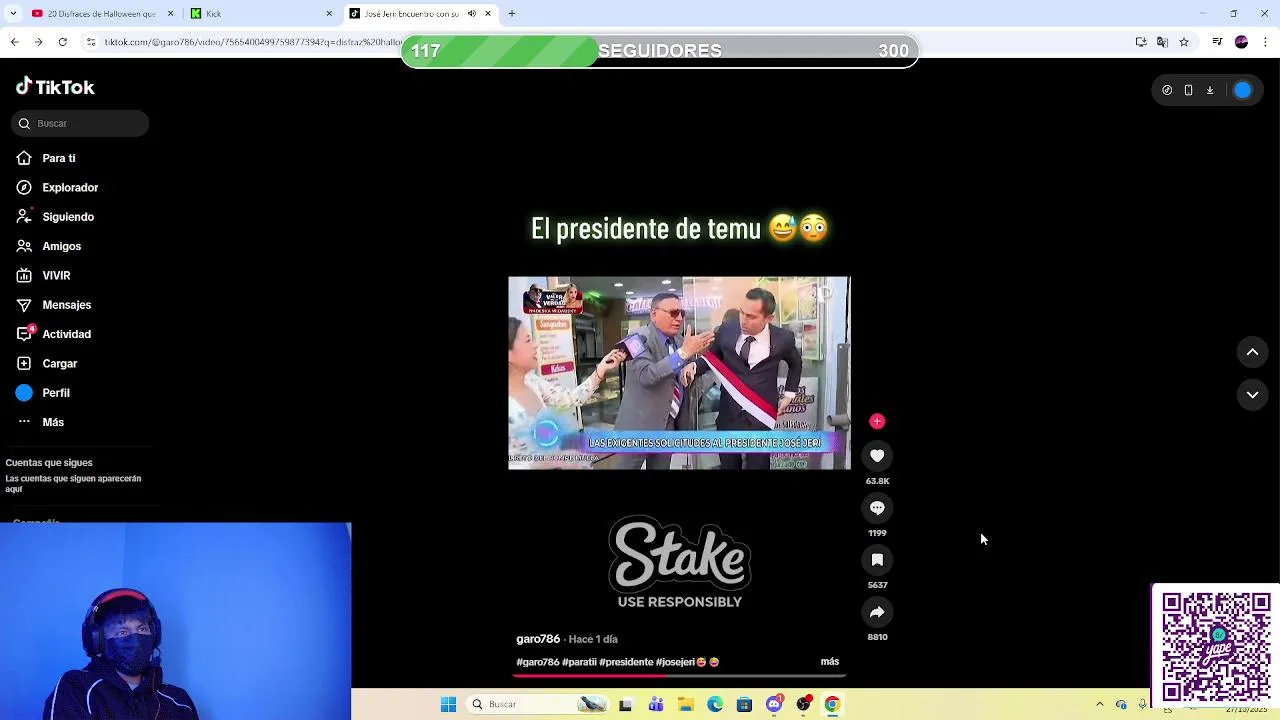This screenshot has height=720, width=1280.
Task: Open the blue profile avatar menu
Action: tap(1242, 90)
